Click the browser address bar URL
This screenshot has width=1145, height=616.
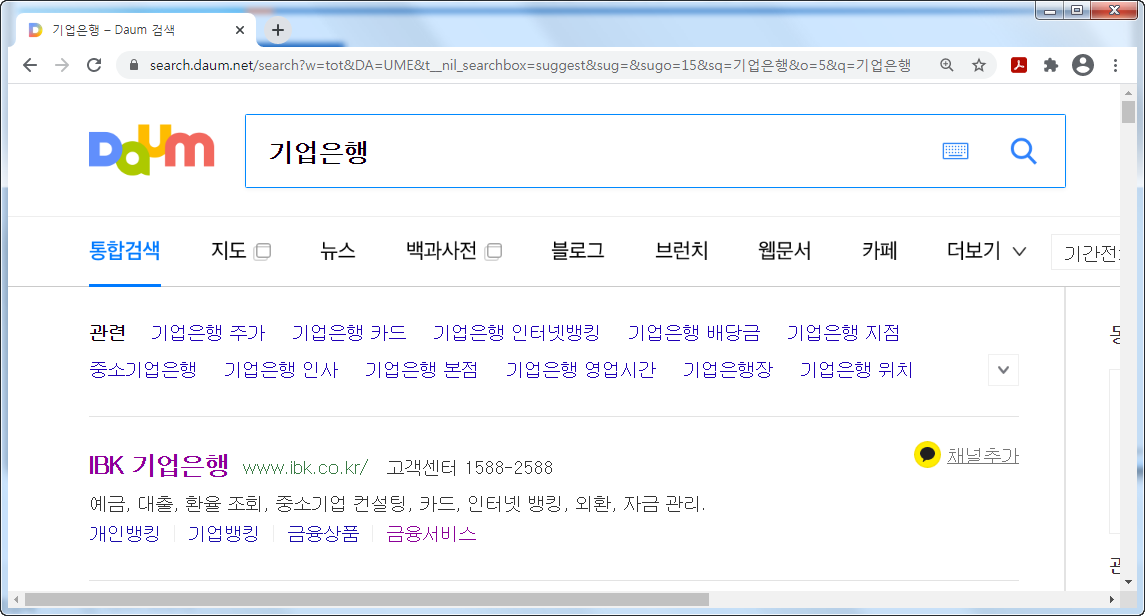(x=530, y=65)
